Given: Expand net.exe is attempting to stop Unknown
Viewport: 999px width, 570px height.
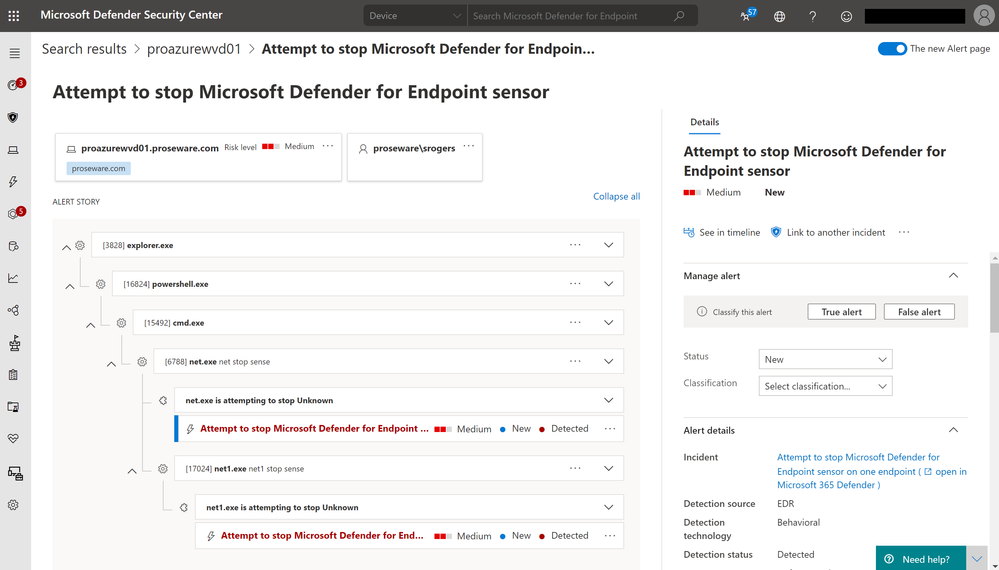Looking at the screenshot, I should coord(608,401).
